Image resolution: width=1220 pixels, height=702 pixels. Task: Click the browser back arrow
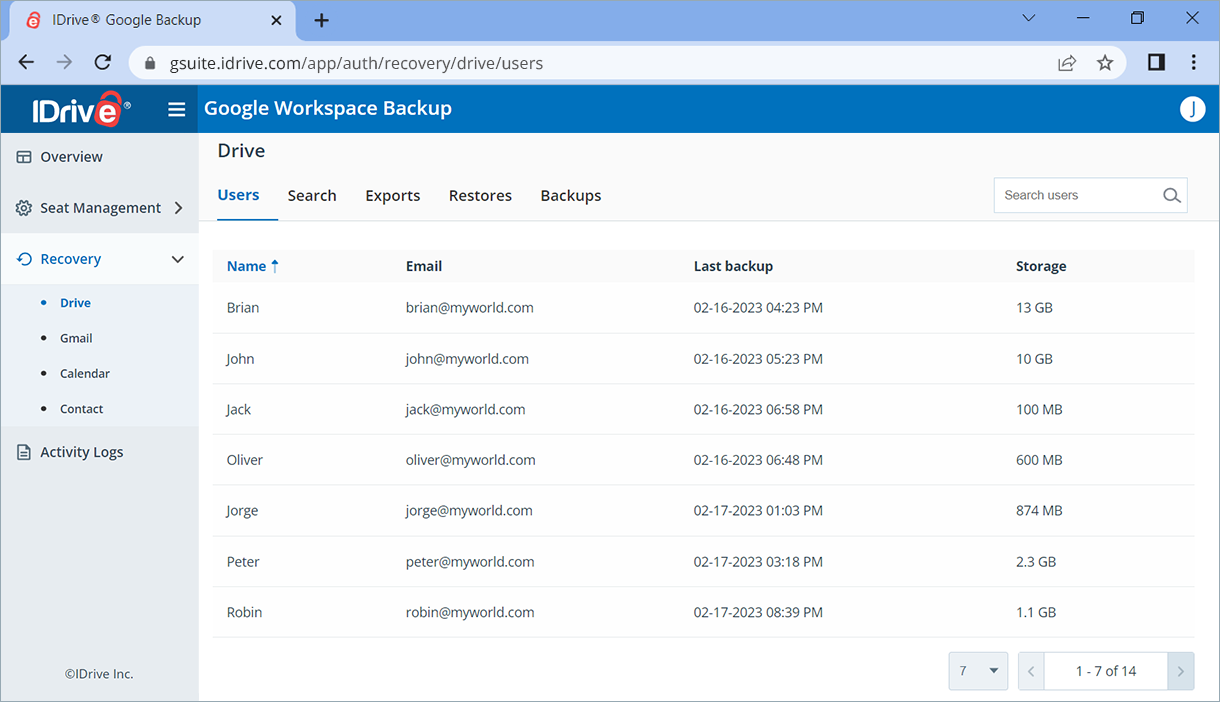[26, 62]
